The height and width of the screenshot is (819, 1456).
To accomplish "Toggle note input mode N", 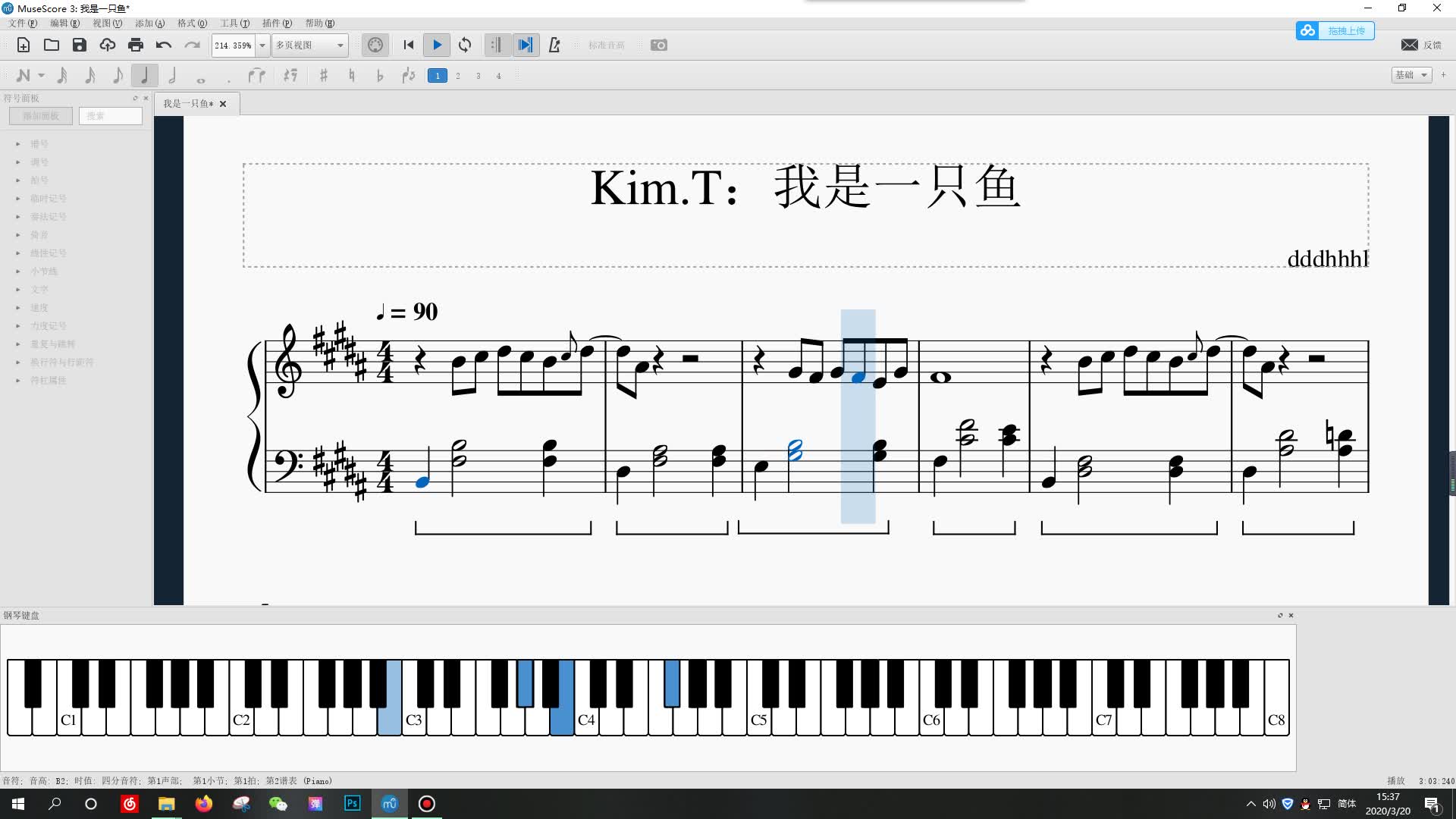I will [24, 75].
